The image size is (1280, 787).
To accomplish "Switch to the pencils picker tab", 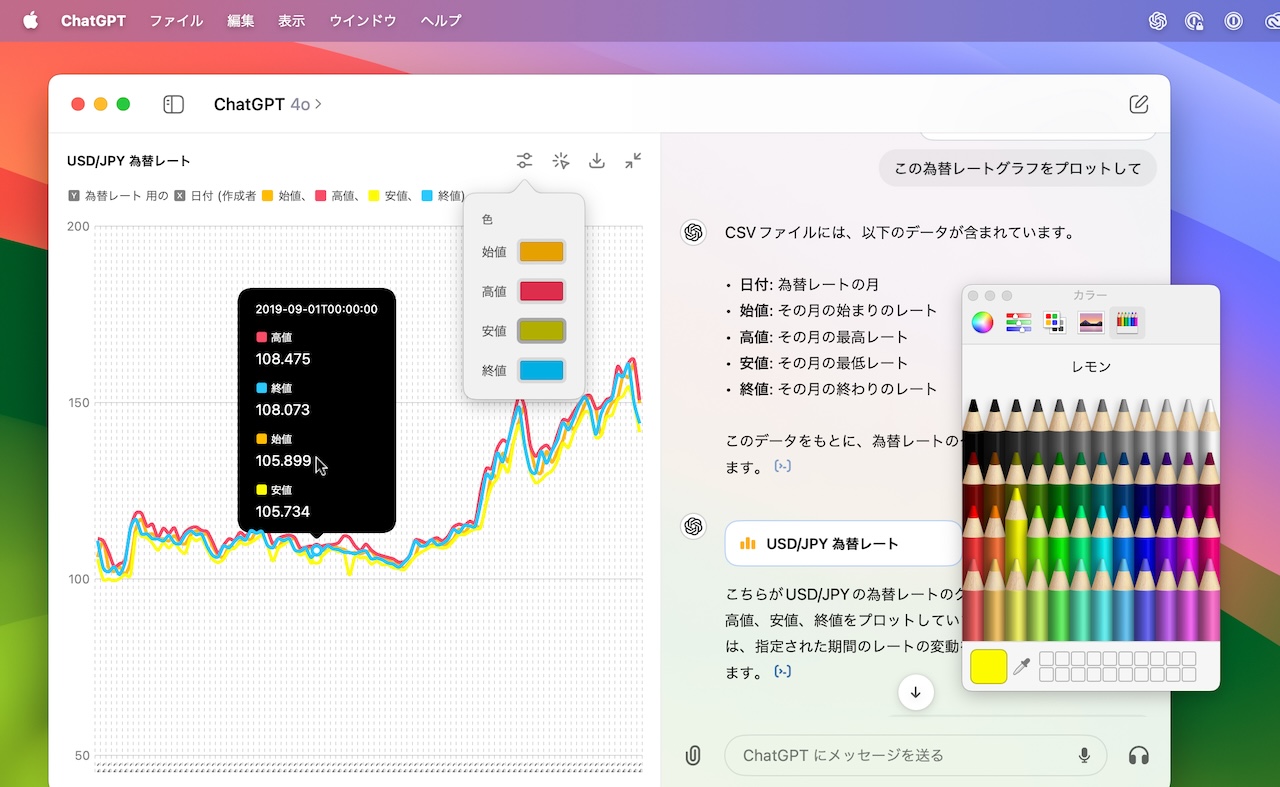I will point(1127,322).
